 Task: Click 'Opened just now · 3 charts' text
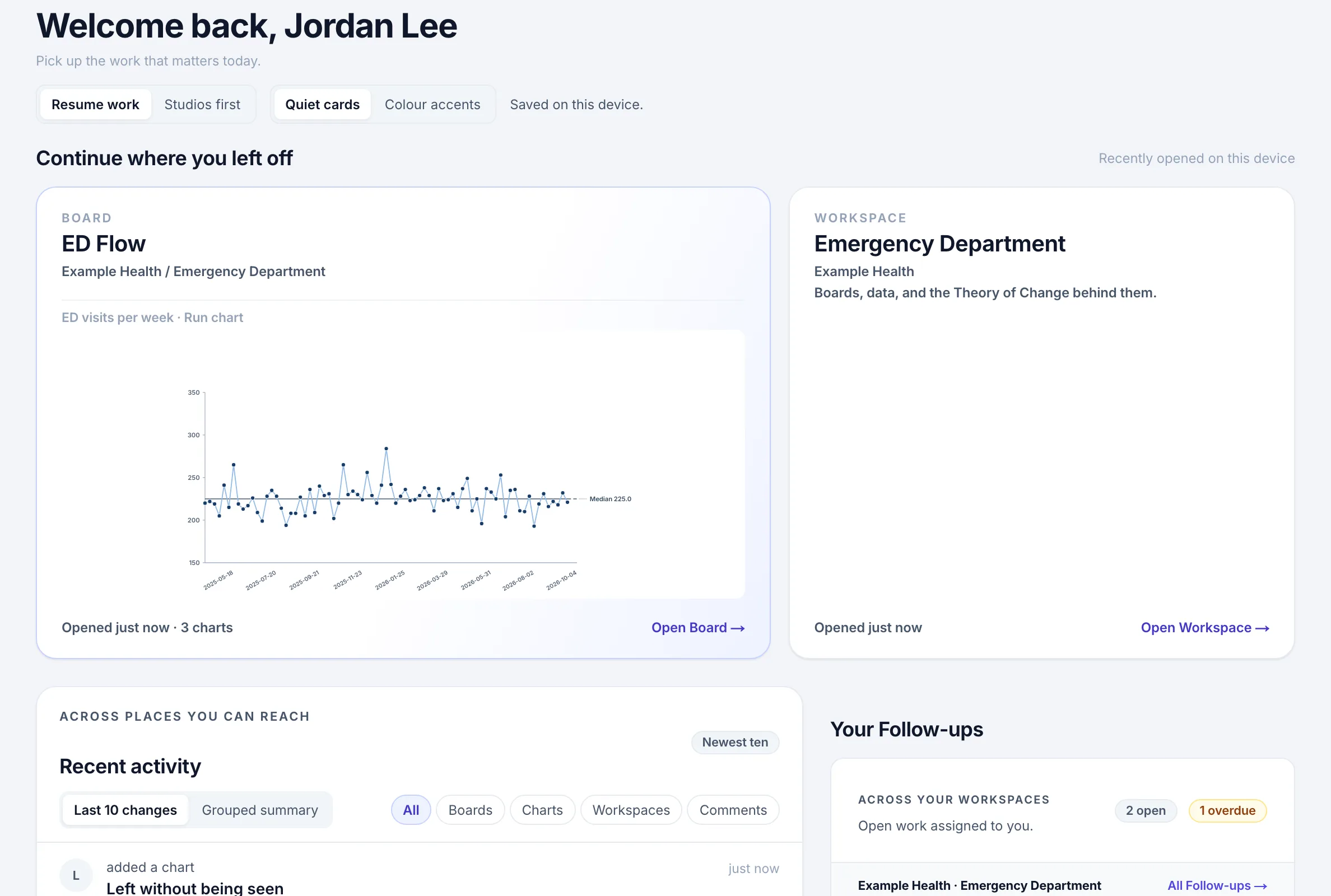click(x=147, y=627)
